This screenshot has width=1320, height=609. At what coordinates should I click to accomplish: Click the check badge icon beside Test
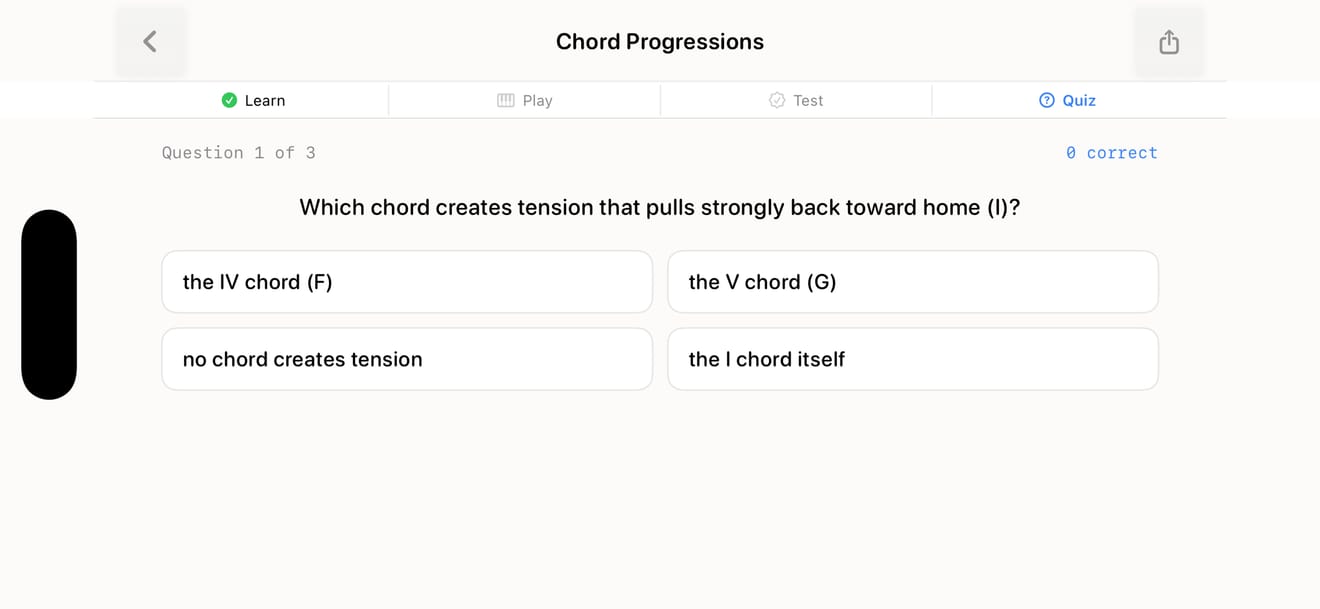click(x=777, y=100)
